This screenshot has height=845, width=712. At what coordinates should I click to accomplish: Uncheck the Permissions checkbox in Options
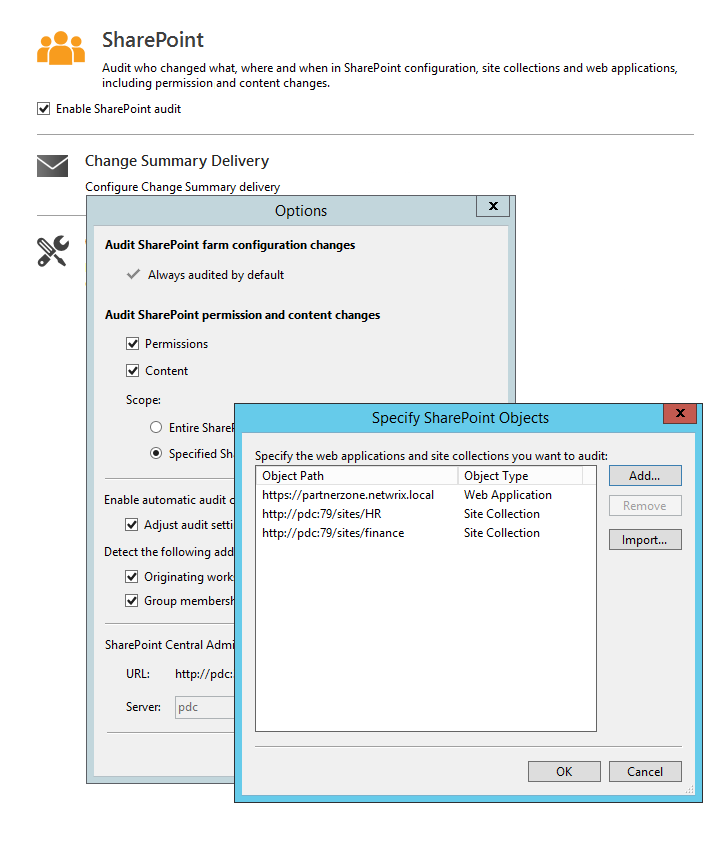coord(133,344)
